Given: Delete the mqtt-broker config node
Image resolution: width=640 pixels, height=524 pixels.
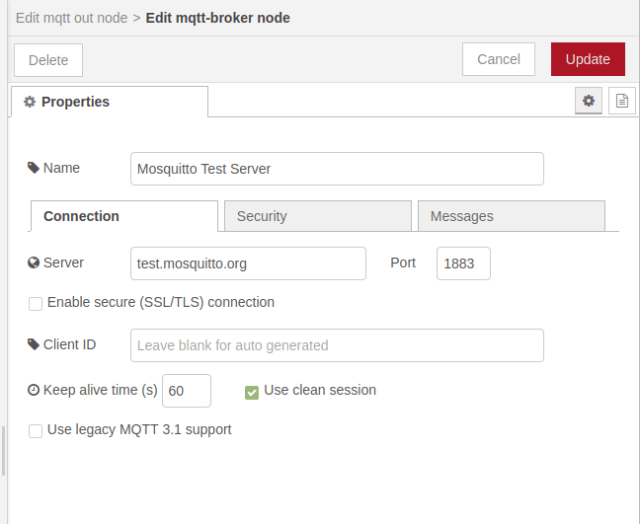Looking at the screenshot, I should [48, 60].
